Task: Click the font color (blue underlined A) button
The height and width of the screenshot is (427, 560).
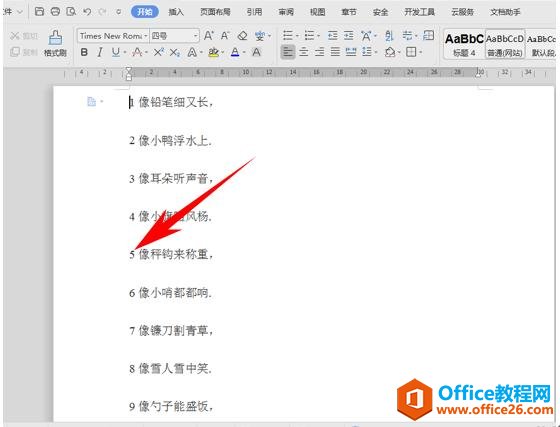Action: pyautogui.click(x=235, y=52)
